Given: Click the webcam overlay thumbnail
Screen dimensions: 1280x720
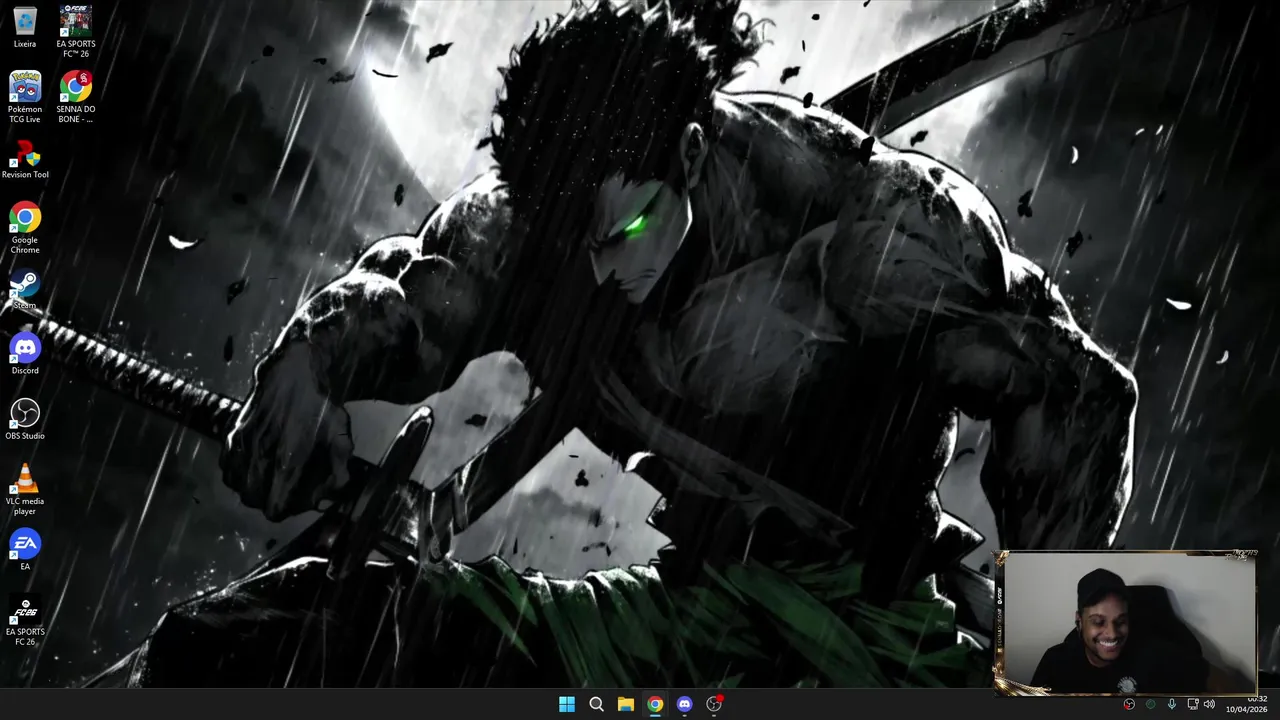Looking at the screenshot, I should point(1126,622).
